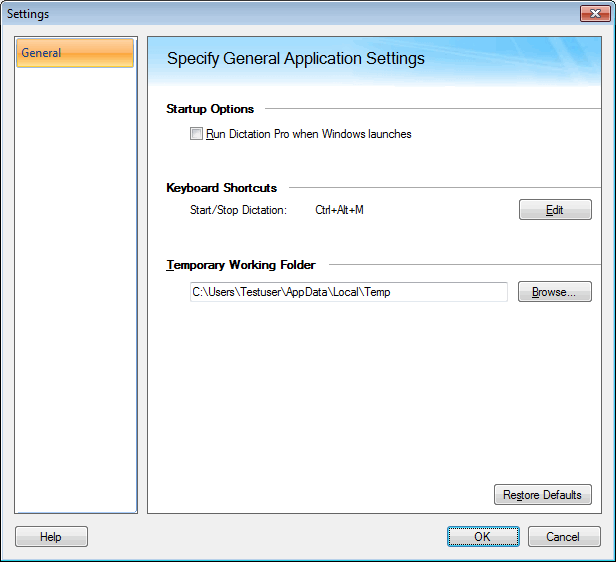Image resolution: width=616 pixels, height=562 pixels.
Task: Click the 'Start/Stop Dictation:' label
Action: (x=238, y=210)
